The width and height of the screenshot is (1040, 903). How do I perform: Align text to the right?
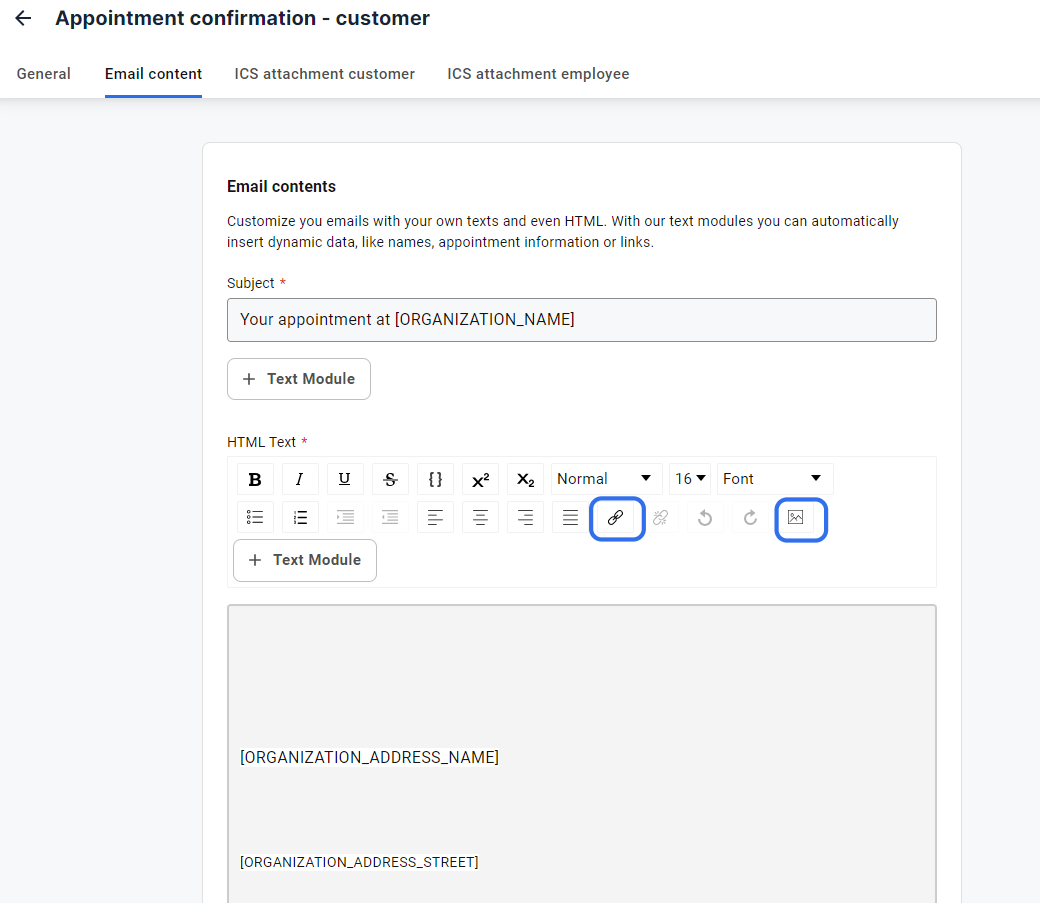click(x=525, y=518)
